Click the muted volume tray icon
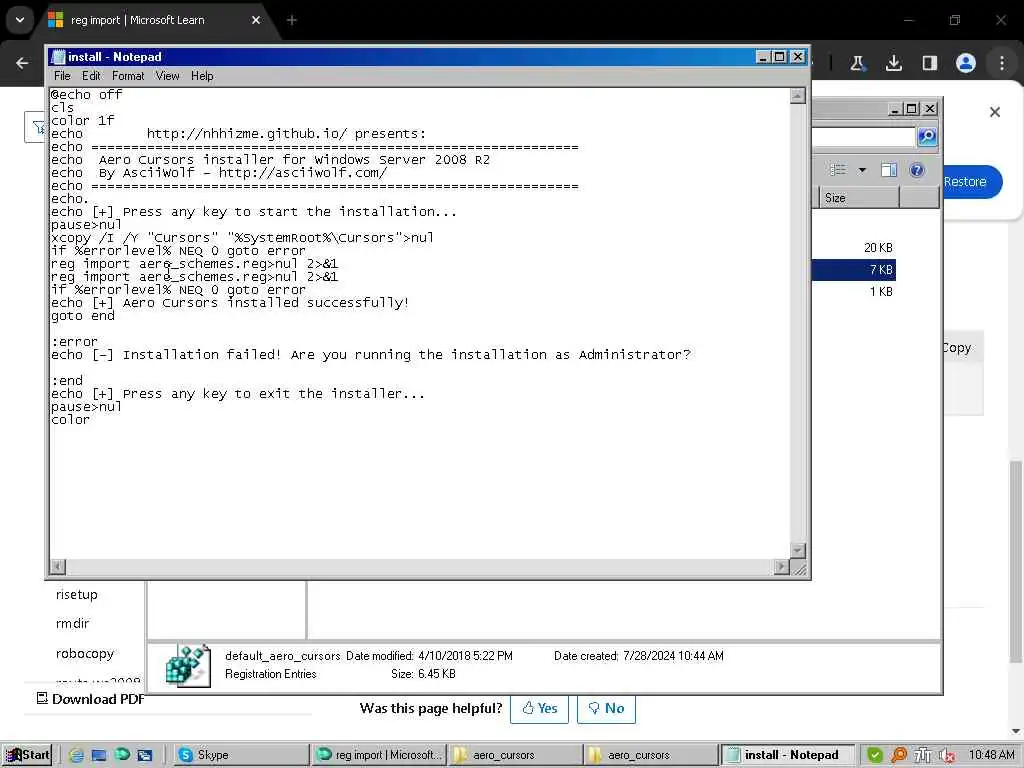The width and height of the screenshot is (1024, 768). pyautogui.click(x=946, y=756)
